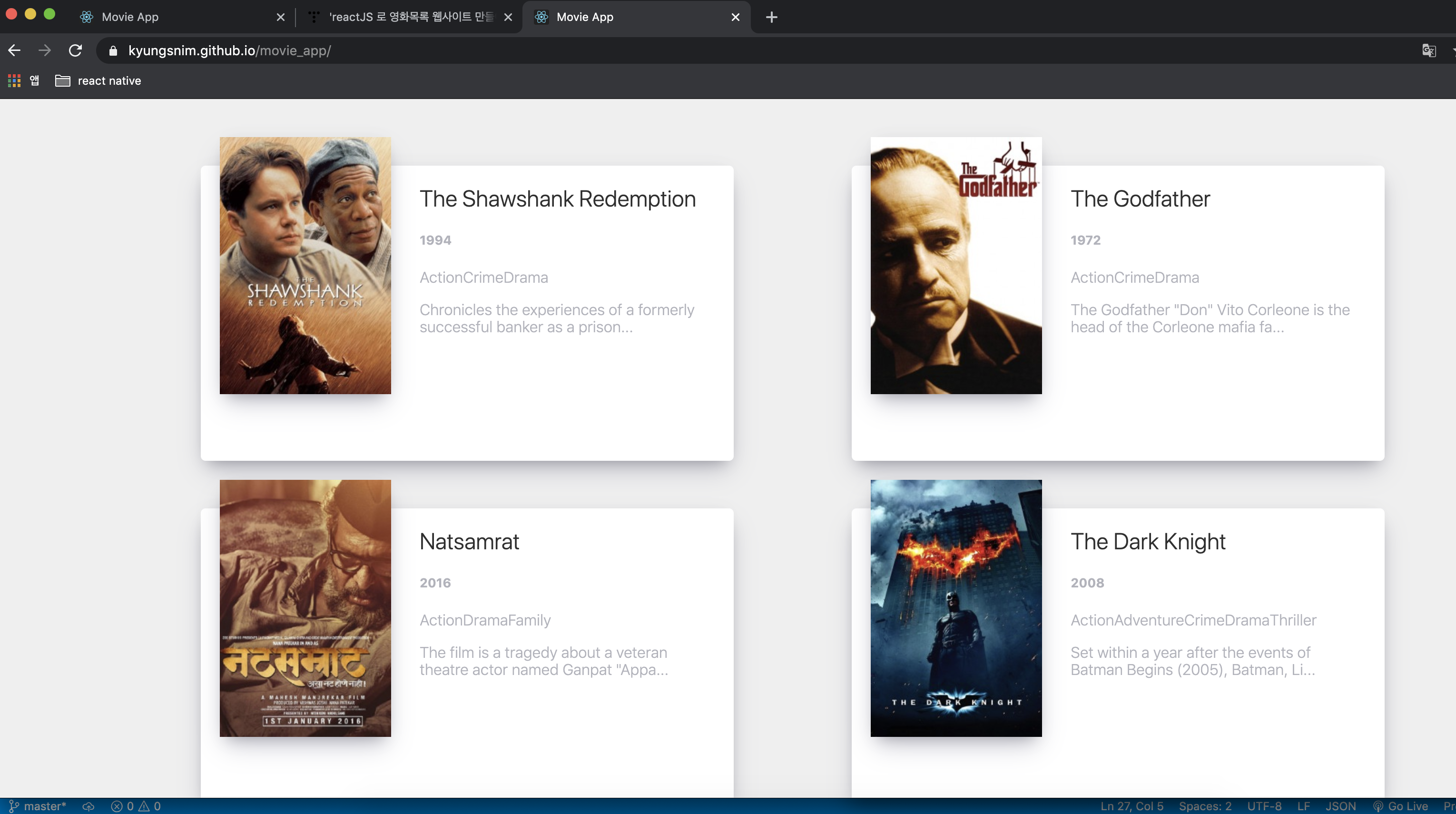Open a new browser tab with the plus icon
The height and width of the screenshot is (814, 1456).
pyautogui.click(x=771, y=17)
